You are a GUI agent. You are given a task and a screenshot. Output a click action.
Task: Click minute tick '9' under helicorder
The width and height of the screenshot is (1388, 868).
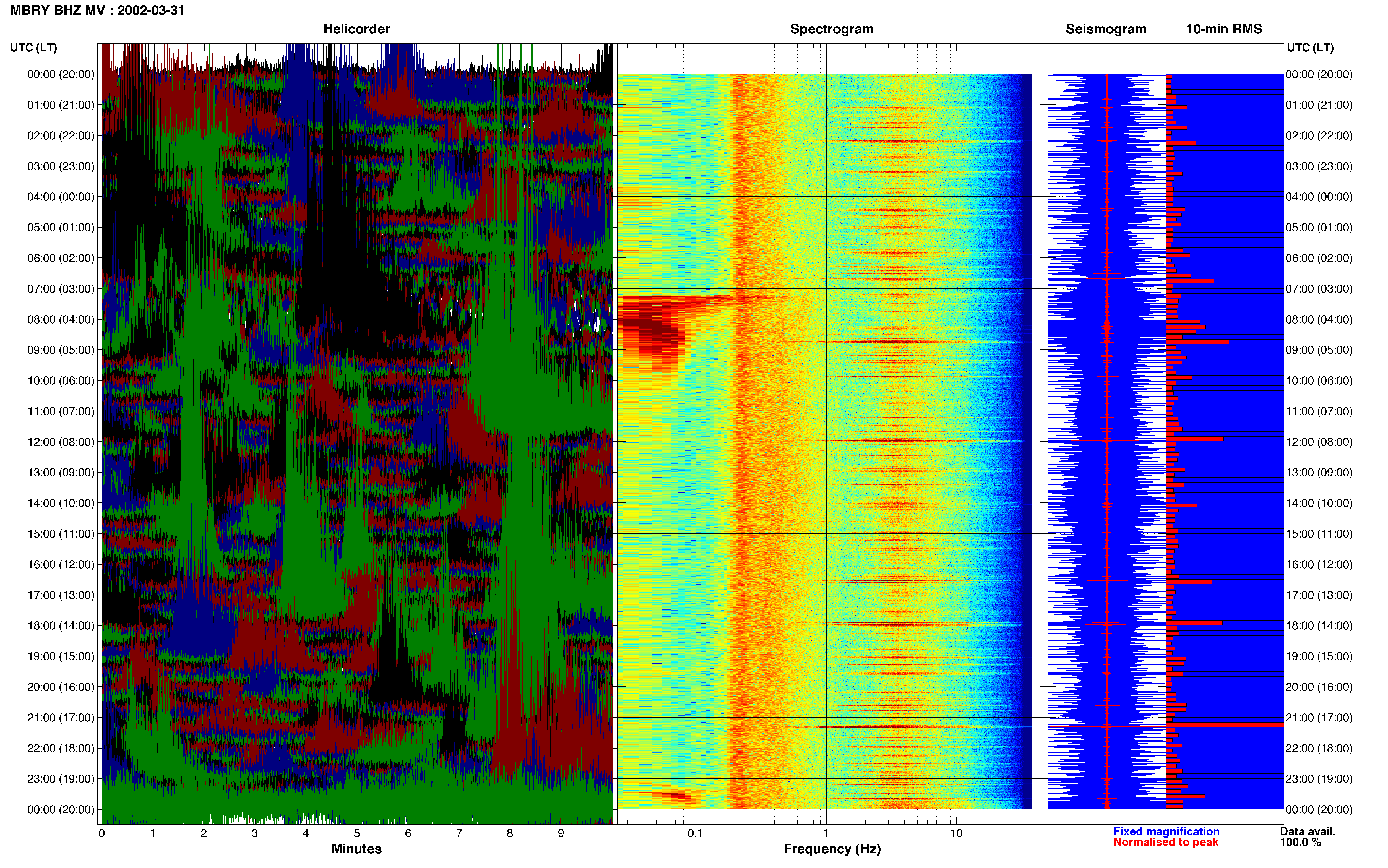pos(561,833)
